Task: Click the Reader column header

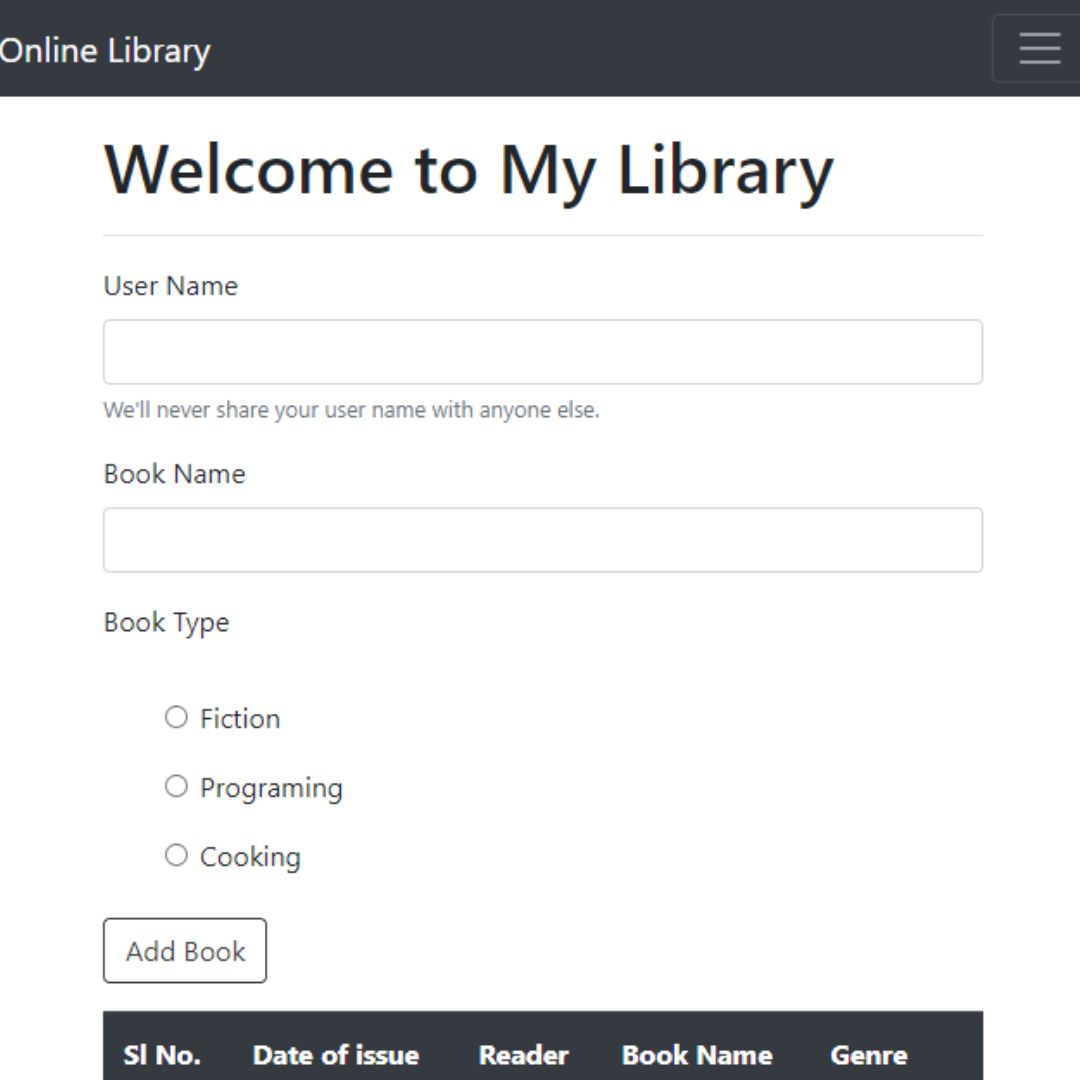Action: click(523, 1055)
